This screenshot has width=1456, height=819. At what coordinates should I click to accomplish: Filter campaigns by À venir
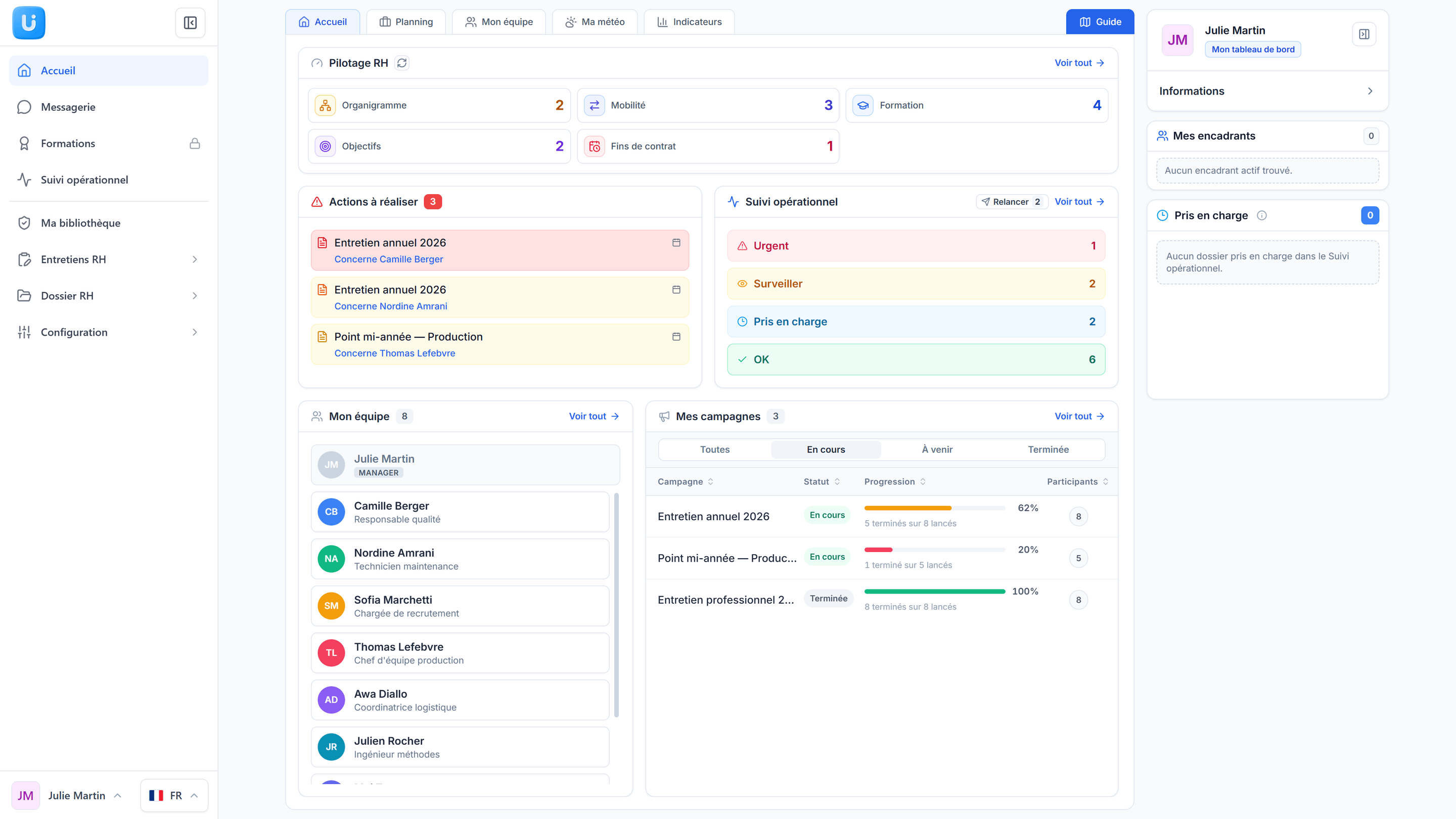937,449
